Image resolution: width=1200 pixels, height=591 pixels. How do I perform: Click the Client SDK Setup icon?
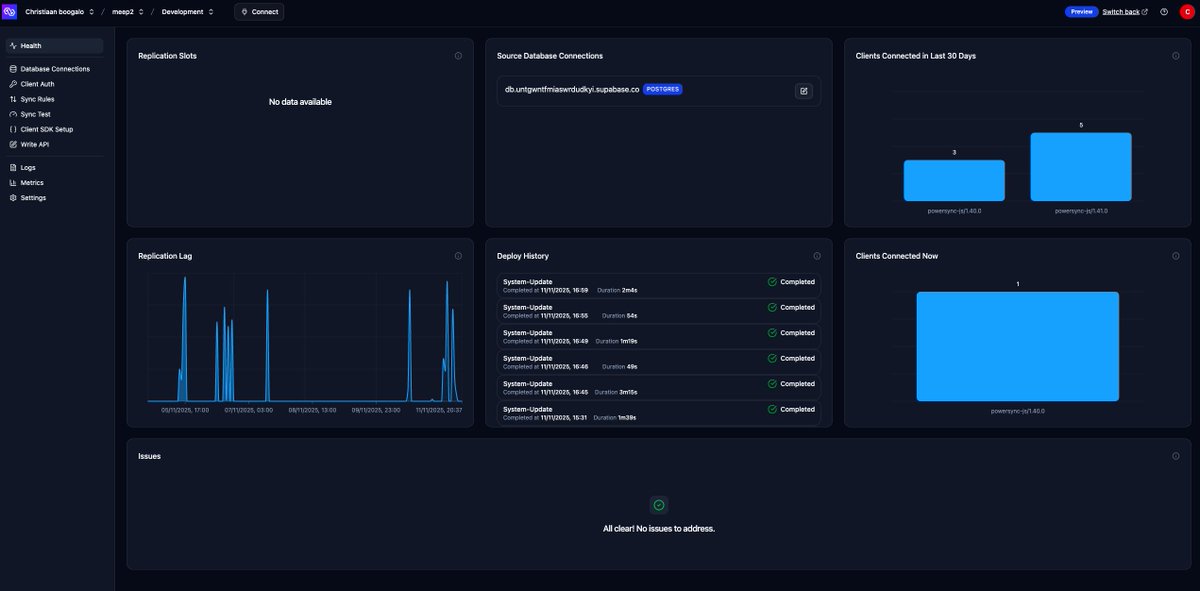pyautogui.click(x=14, y=128)
